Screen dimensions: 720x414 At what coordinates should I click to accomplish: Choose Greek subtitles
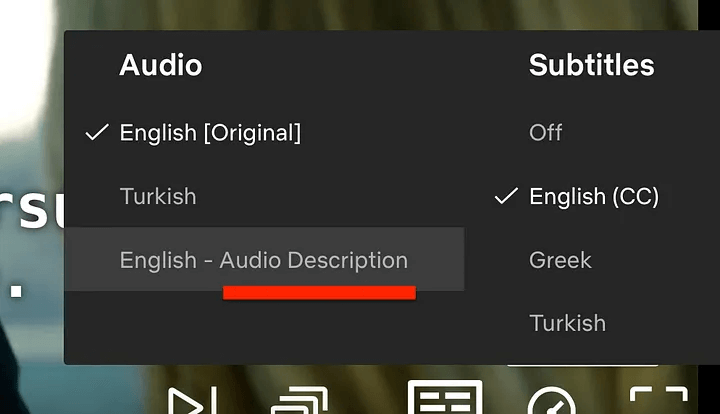(x=560, y=260)
